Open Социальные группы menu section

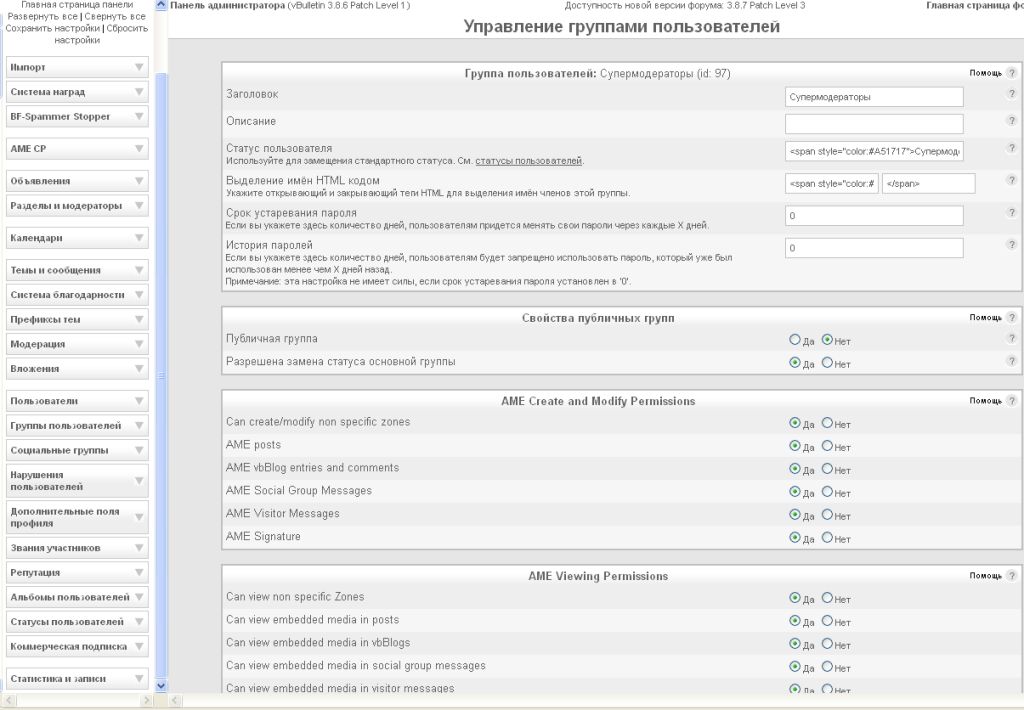[77, 450]
